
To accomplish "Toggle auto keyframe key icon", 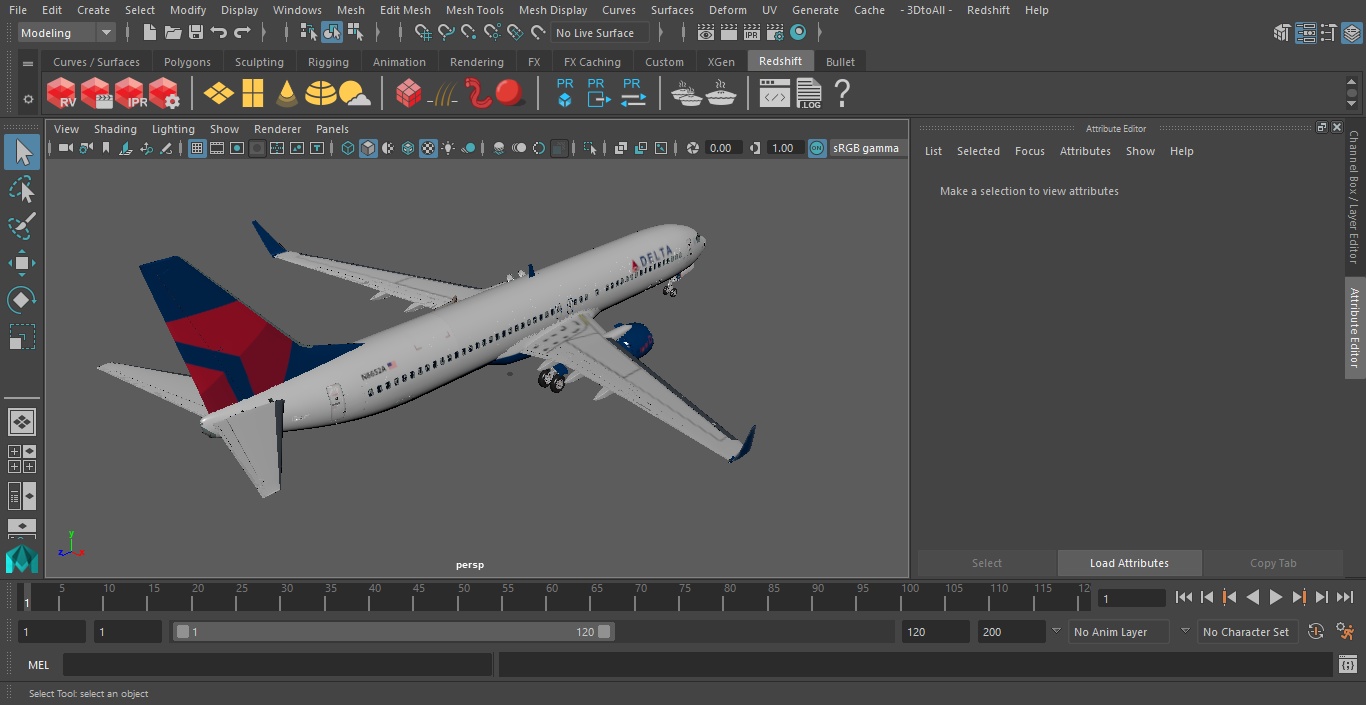I will (1316, 632).
